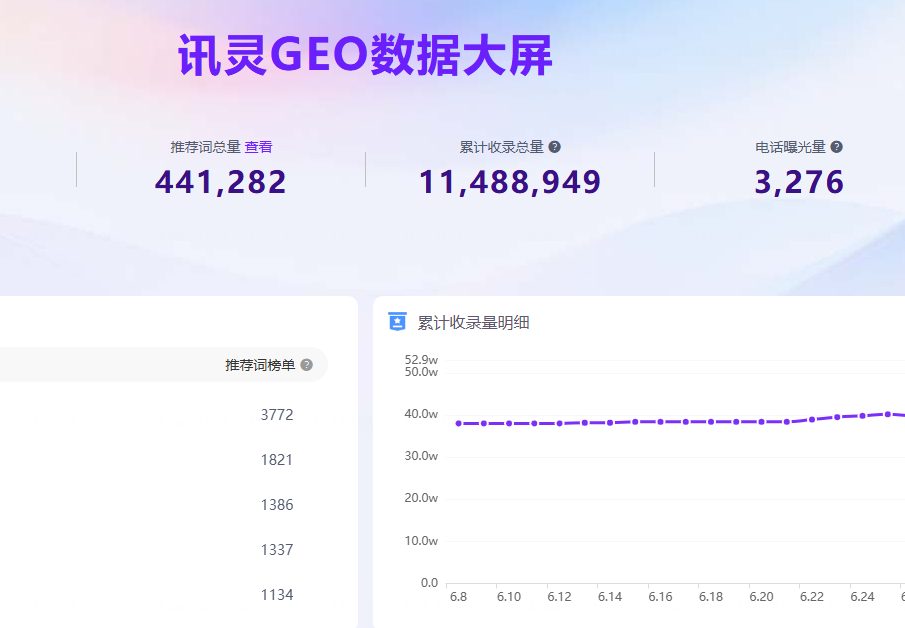Click help icon beside 推荐词榜单
905x628 pixels.
(307, 365)
